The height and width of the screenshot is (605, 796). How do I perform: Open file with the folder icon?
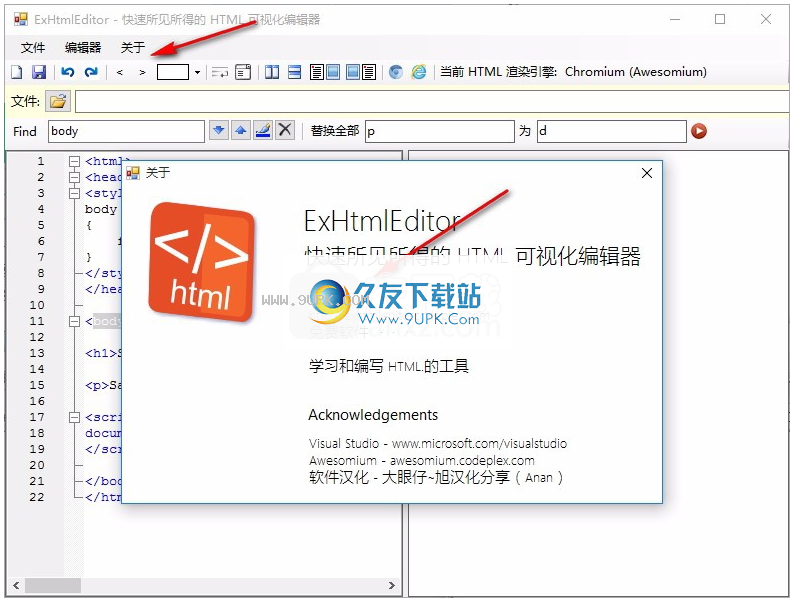tap(58, 101)
